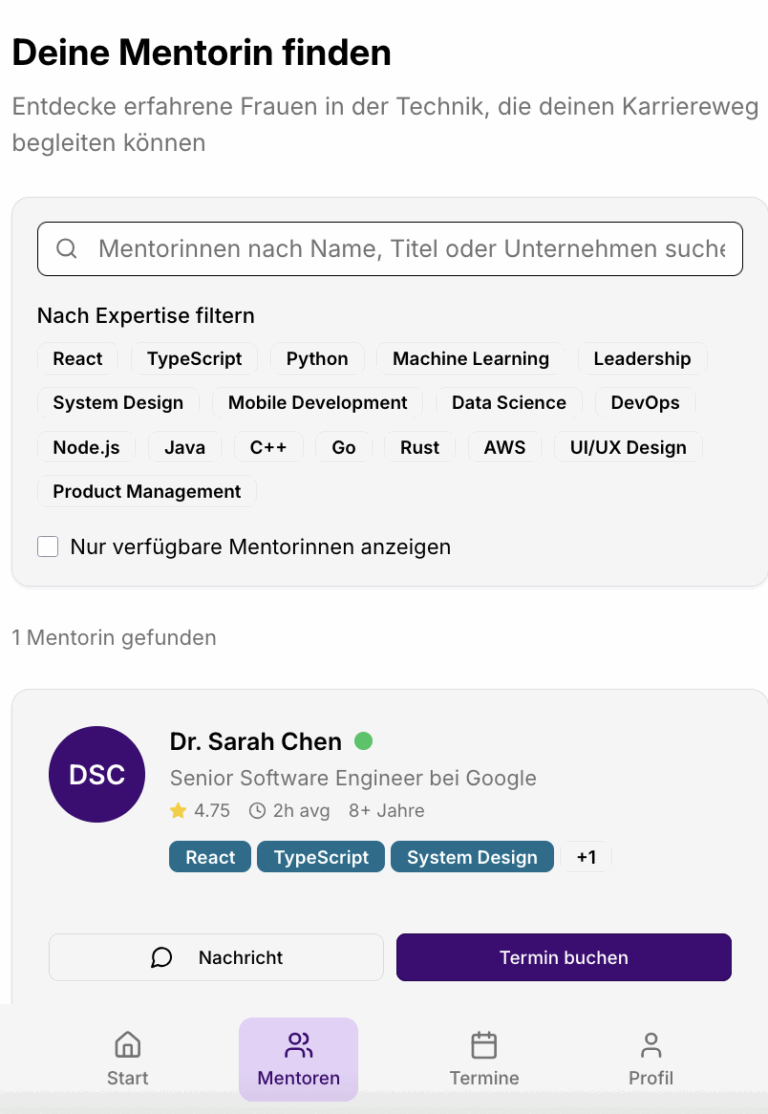Click Sarah Chen's green online status dot
Screen dimensions: 768x1114
point(364,741)
